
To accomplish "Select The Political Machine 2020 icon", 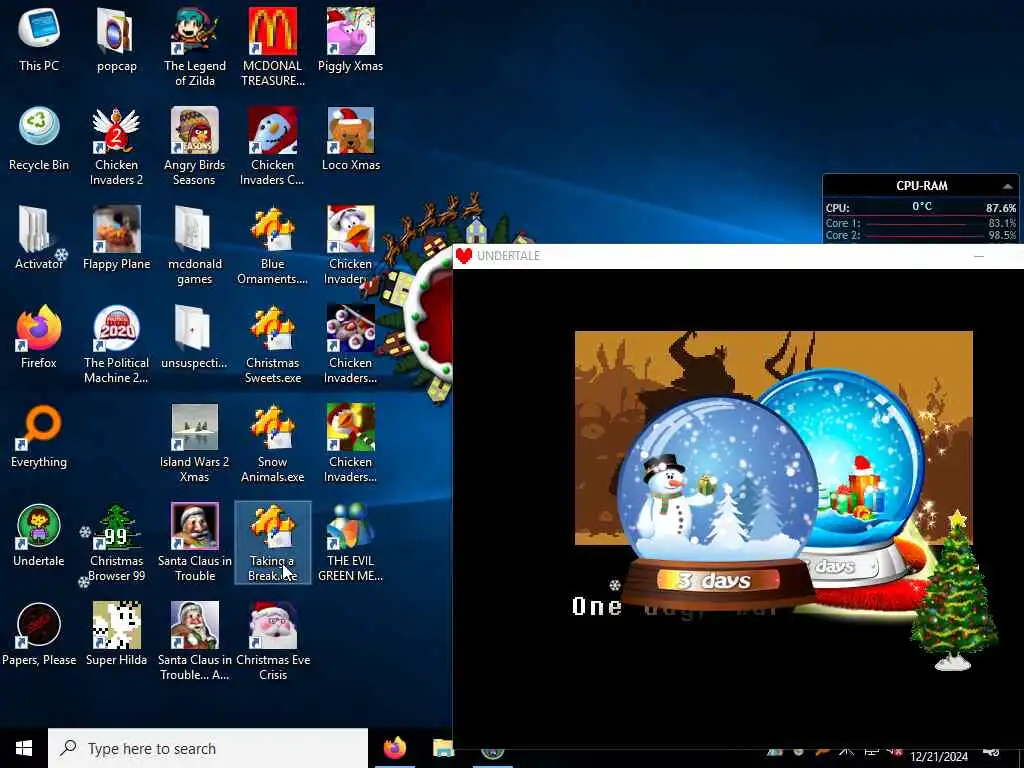I will 116,345.
